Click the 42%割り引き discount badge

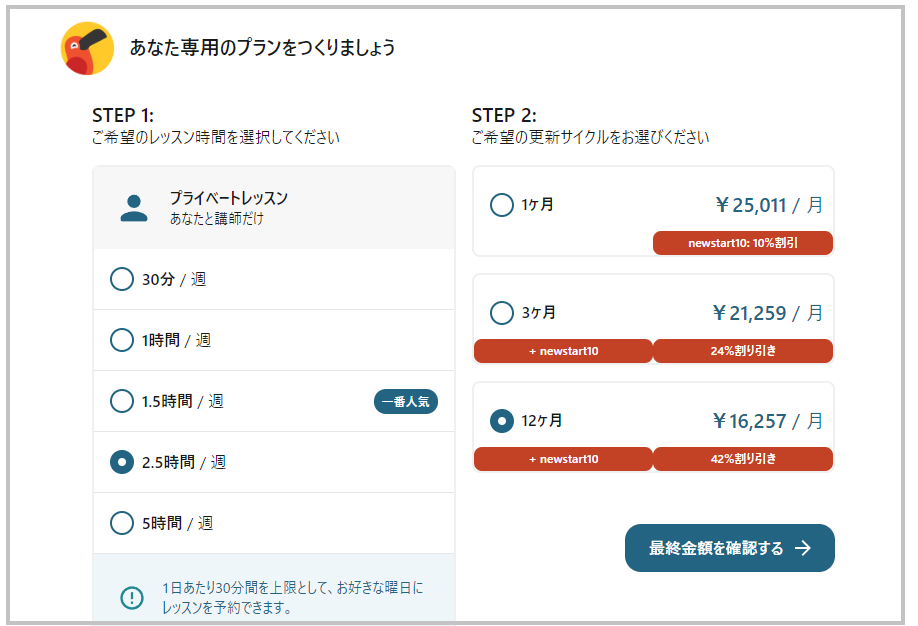click(743, 459)
